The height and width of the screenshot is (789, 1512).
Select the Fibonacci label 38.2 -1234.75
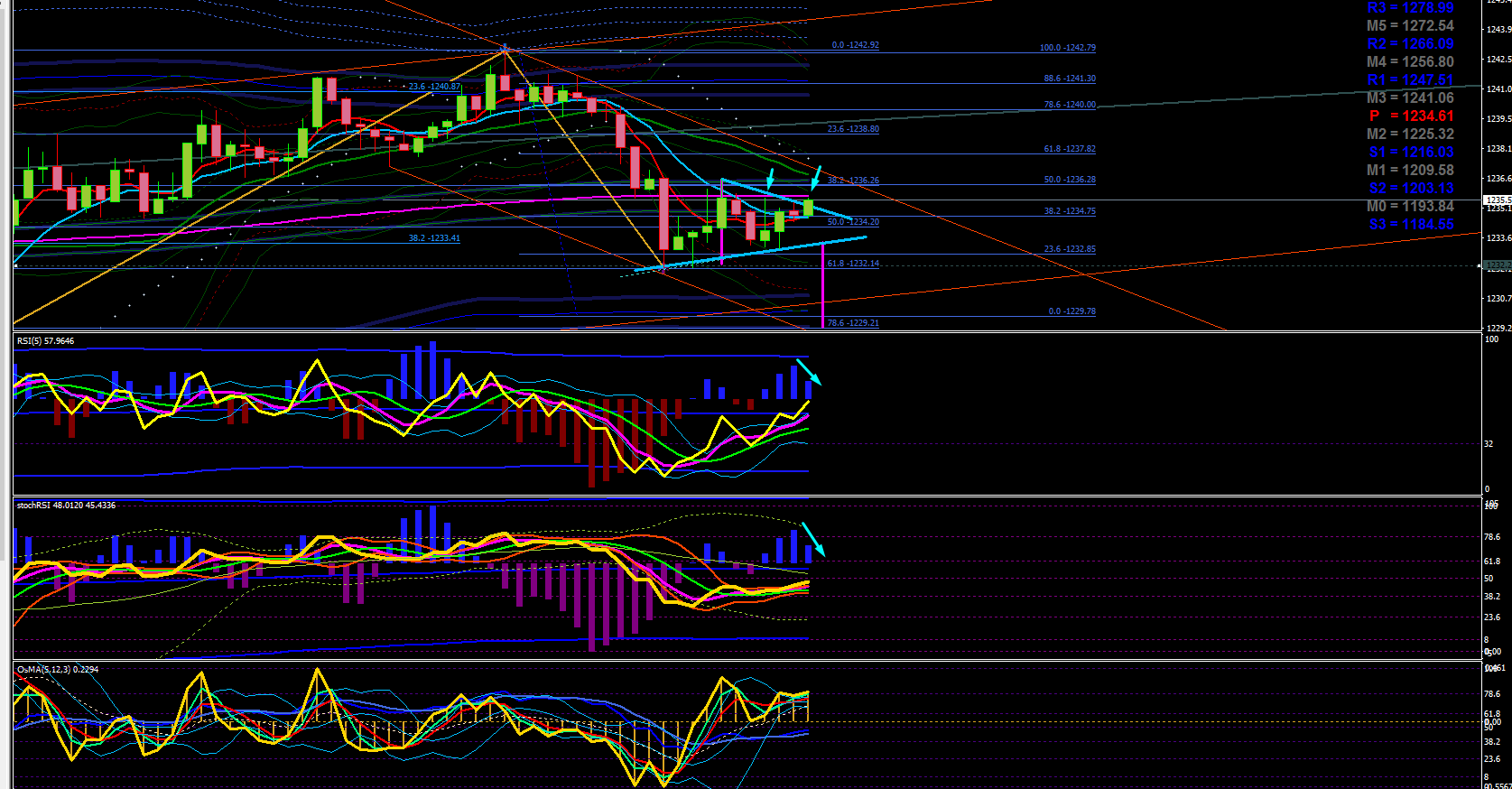tap(1070, 211)
